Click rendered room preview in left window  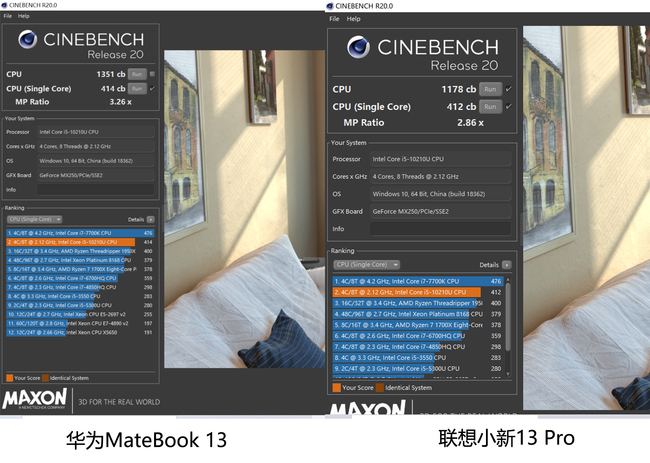pos(245,209)
